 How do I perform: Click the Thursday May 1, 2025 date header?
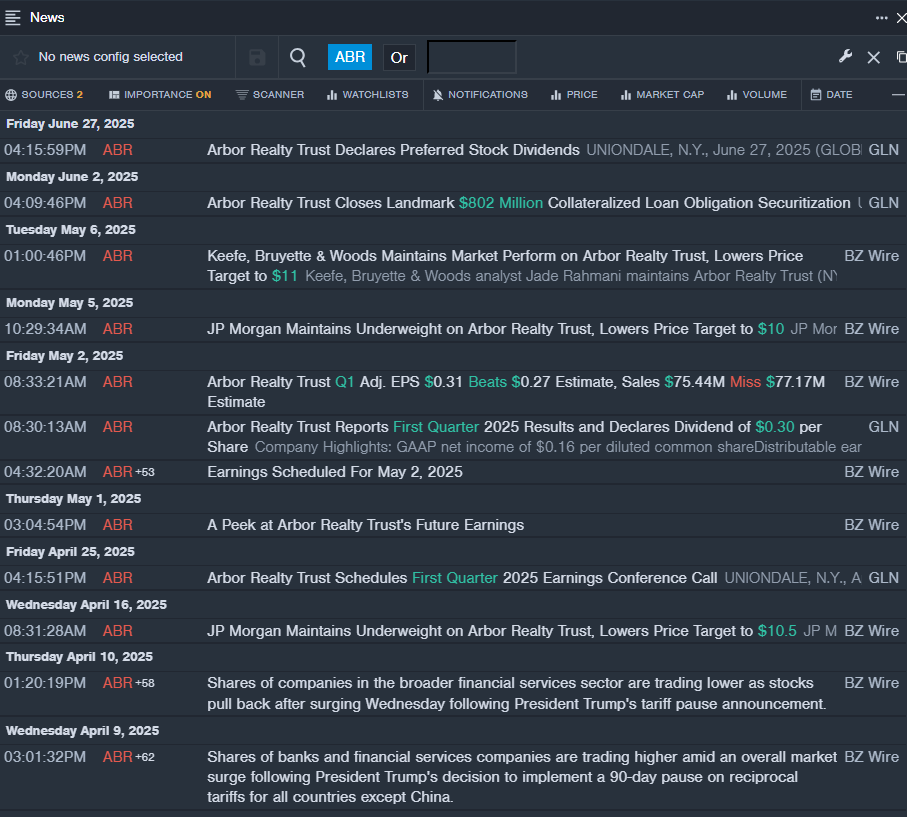point(73,499)
